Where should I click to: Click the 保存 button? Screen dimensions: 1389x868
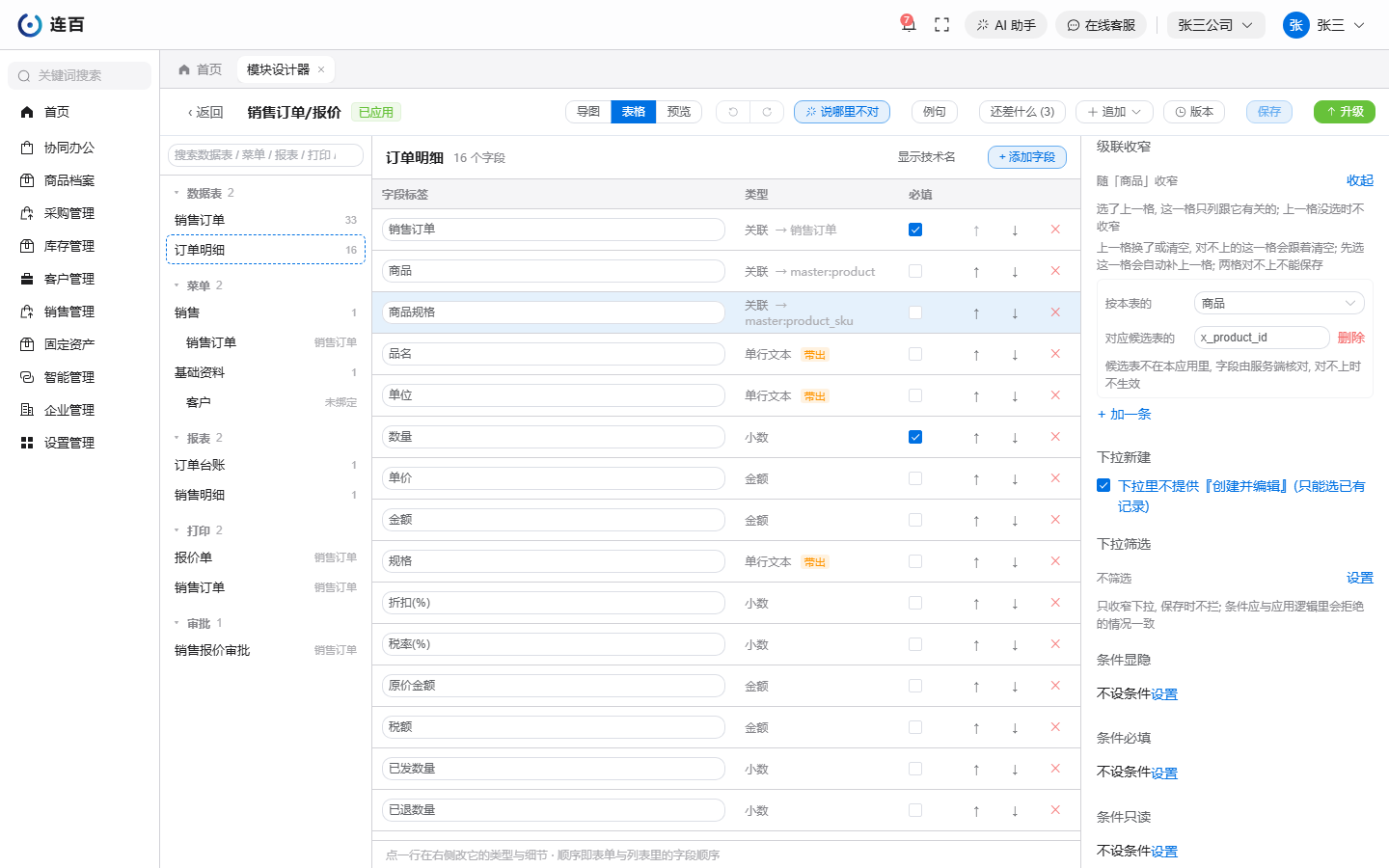tap(1269, 112)
